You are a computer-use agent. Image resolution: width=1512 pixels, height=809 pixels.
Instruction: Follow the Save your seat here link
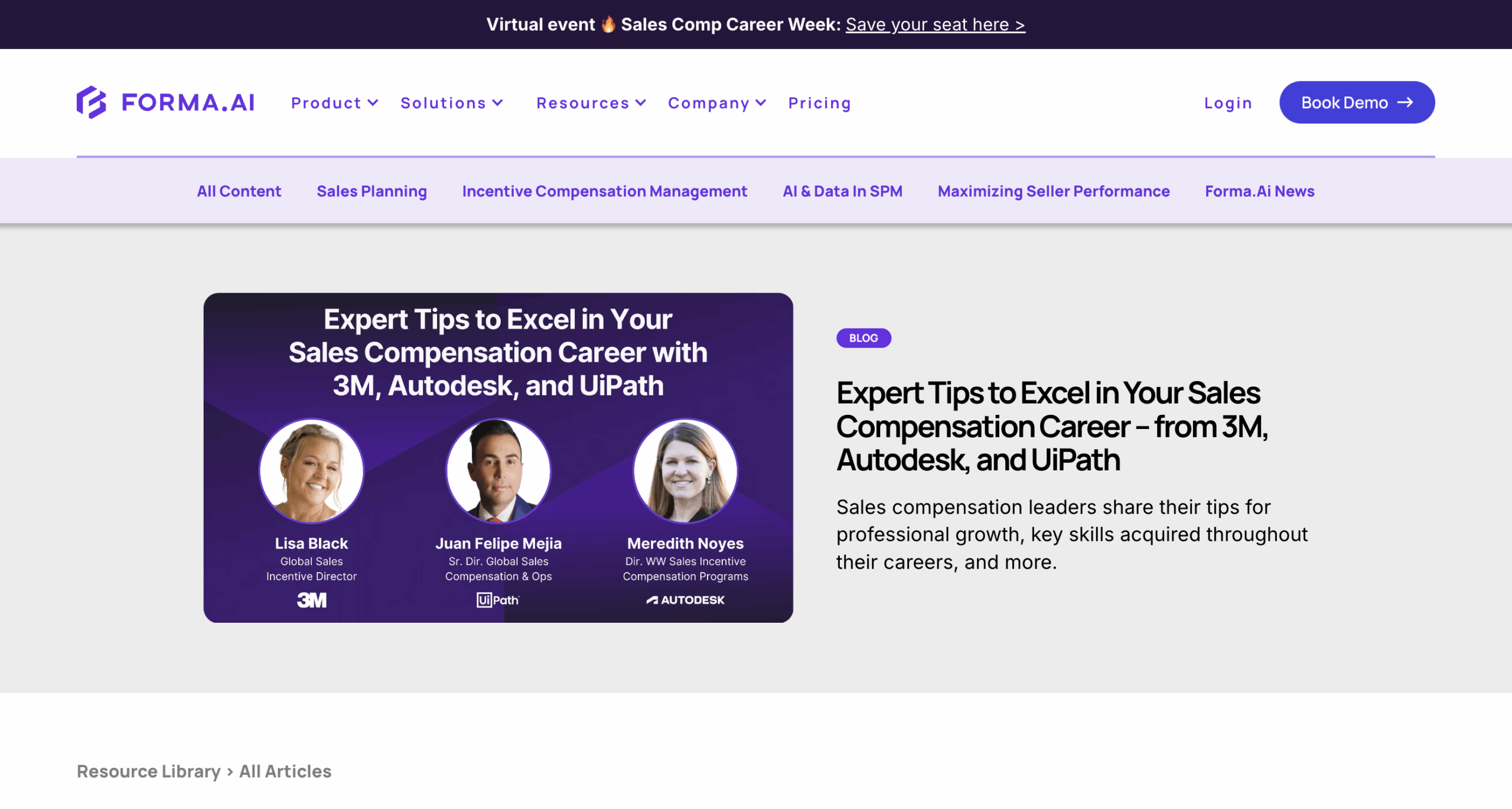[935, 24]
